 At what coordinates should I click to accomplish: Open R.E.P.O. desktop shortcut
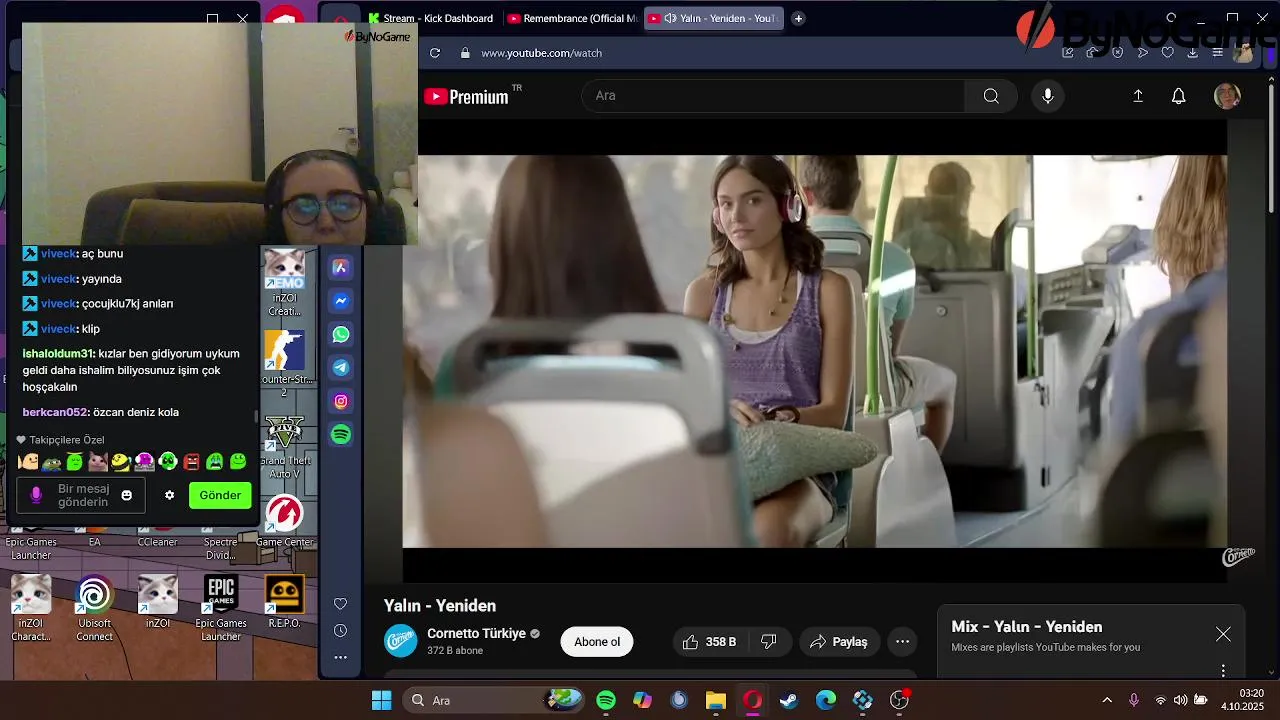(x=284, y=603)
